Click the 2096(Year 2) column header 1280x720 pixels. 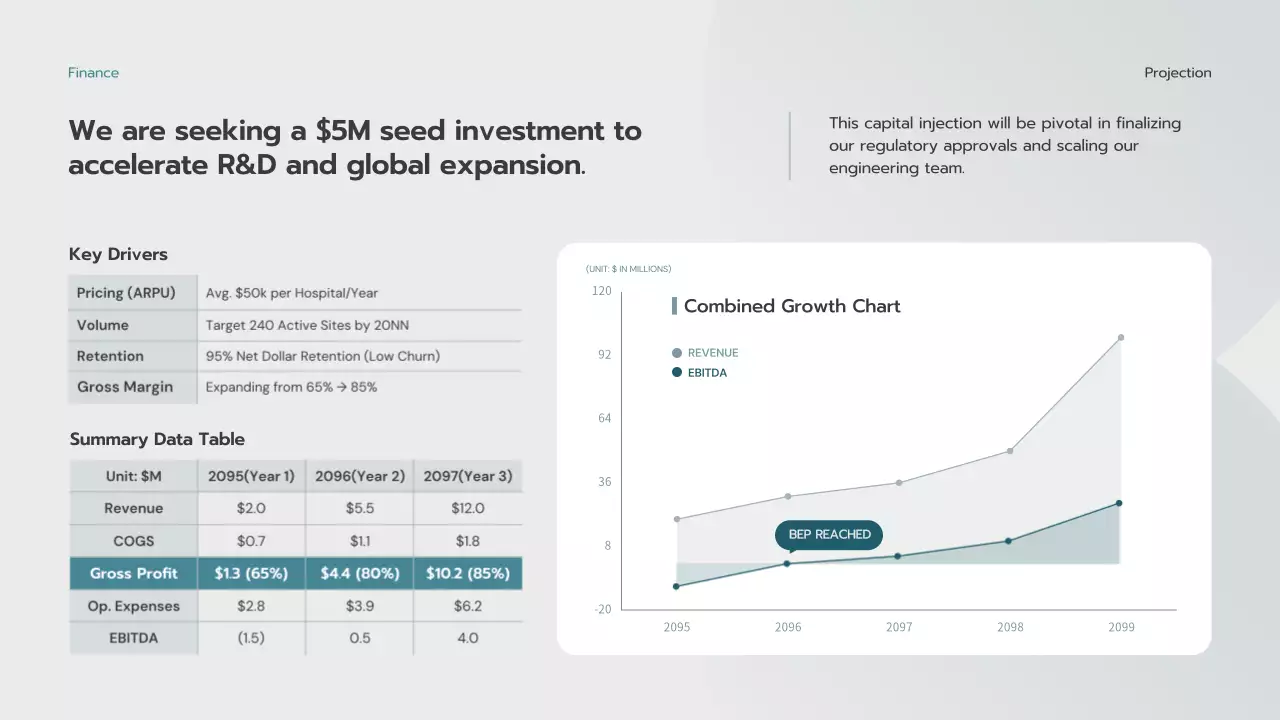click(x=360, y=476)
